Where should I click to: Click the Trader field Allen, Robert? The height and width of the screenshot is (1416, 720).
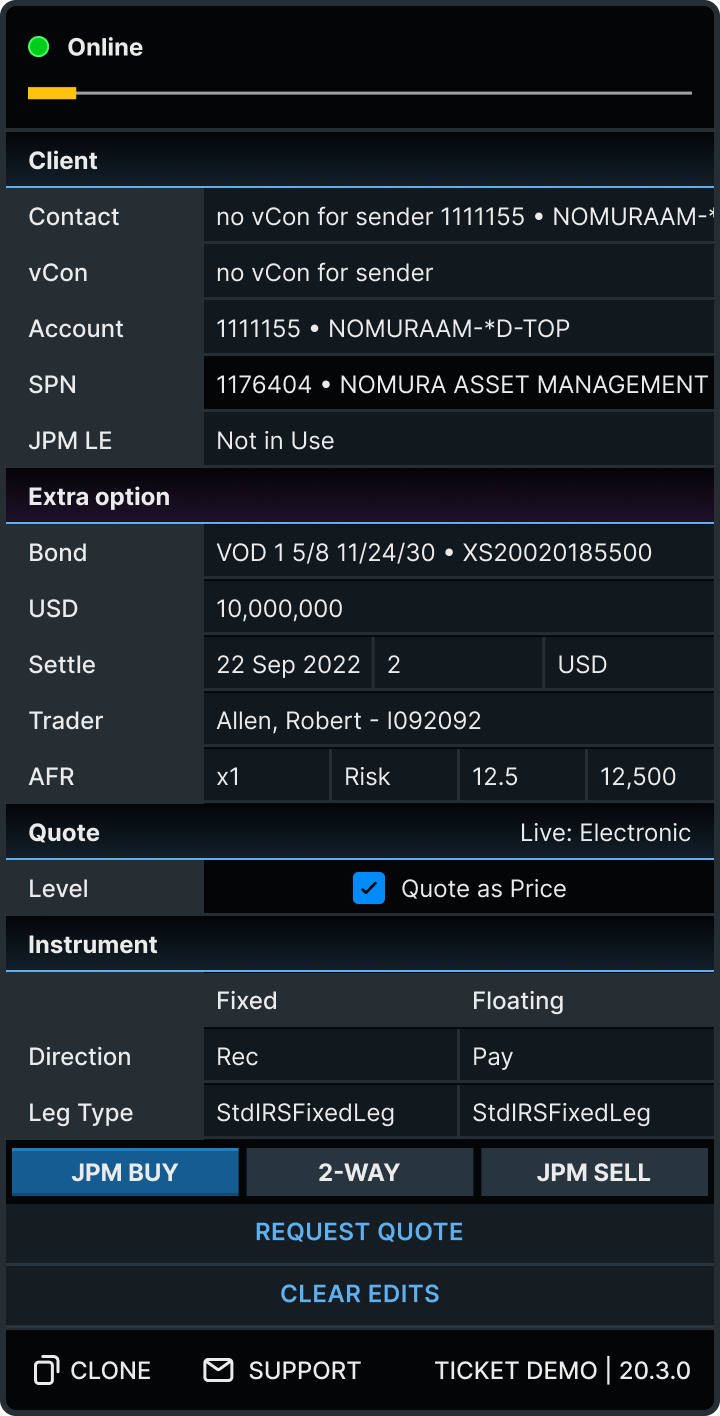[459, 720]
